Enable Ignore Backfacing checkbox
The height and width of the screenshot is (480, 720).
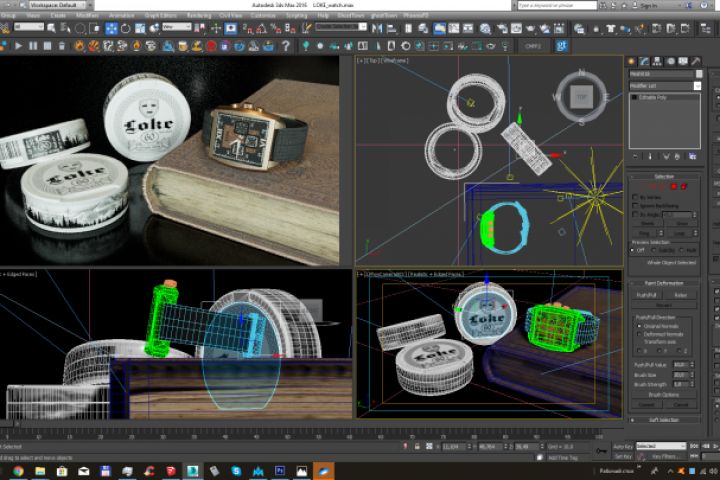(x=637, y=206)
